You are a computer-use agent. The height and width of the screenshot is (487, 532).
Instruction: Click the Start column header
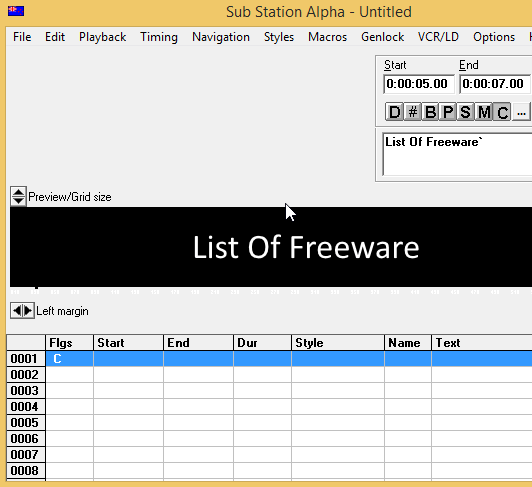pyautogui.click(x=128, y=343)
